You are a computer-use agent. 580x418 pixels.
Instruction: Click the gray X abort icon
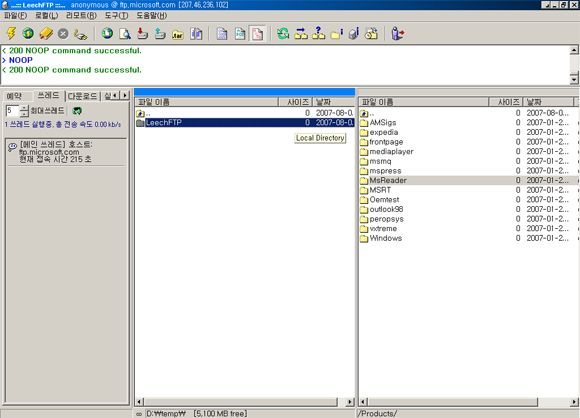point(63,34)
